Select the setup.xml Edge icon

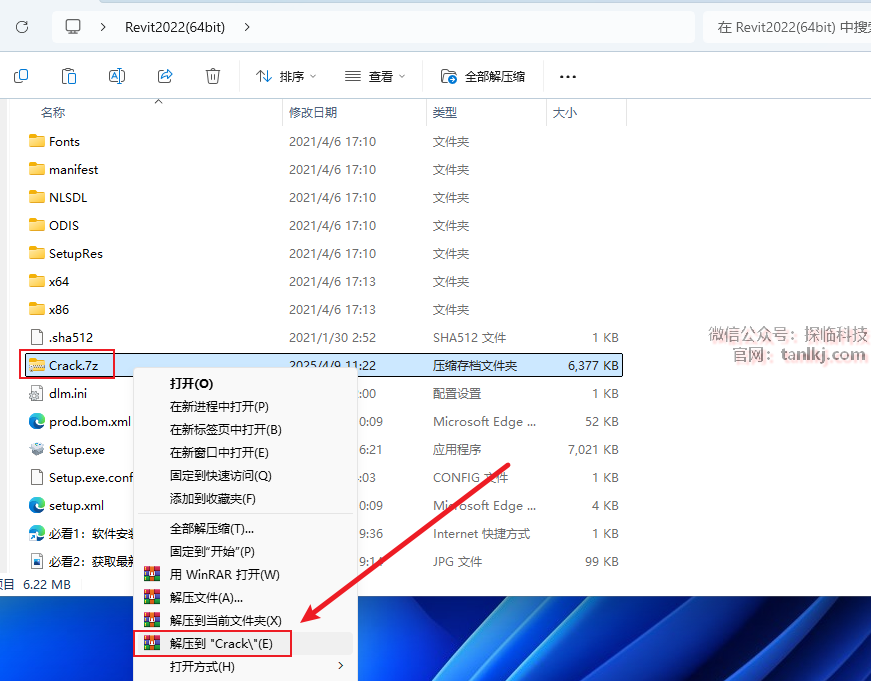[x=37, y=505]
